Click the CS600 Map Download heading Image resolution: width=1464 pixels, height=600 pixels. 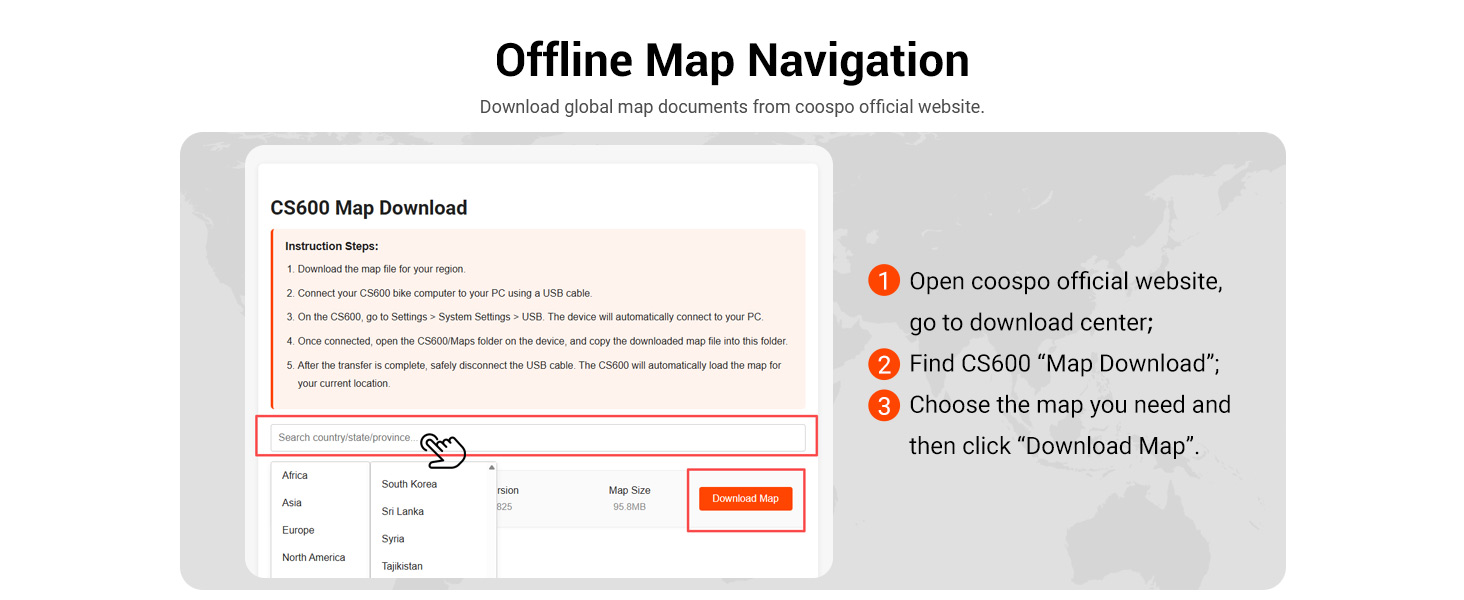[369, 208]
